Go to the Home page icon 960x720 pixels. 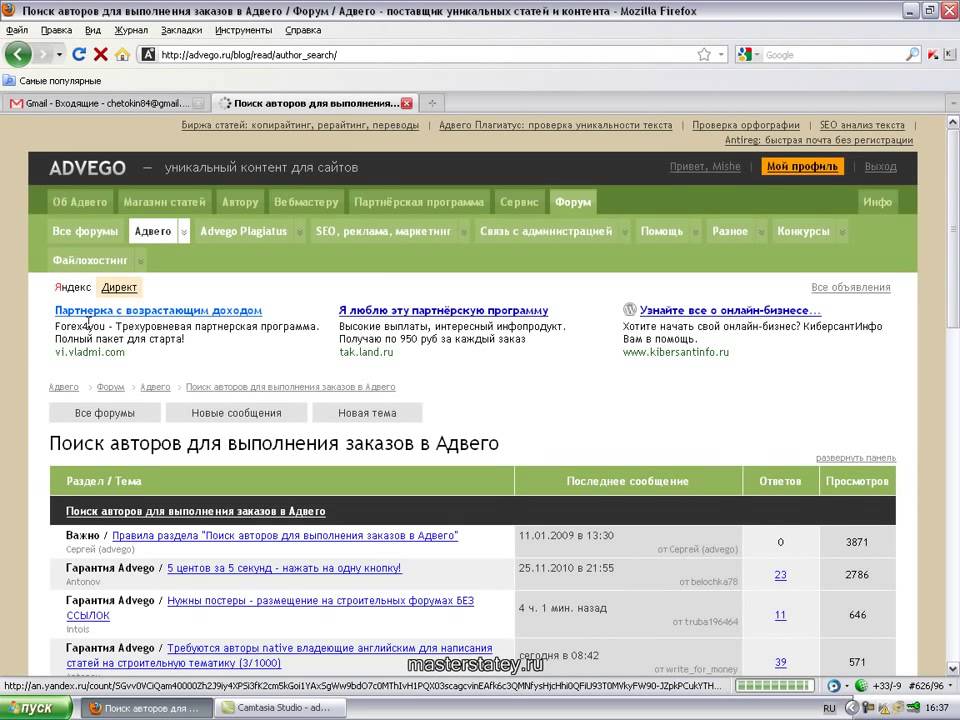pyautogui.click(x=122, y=54)
